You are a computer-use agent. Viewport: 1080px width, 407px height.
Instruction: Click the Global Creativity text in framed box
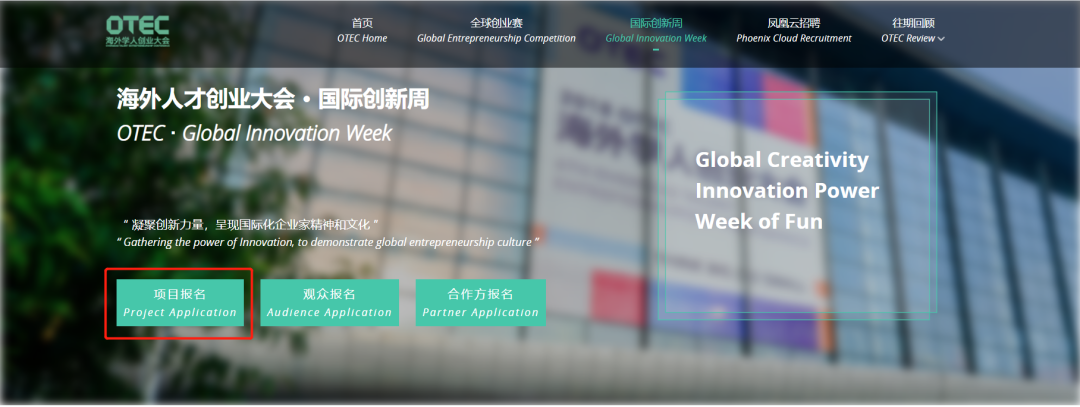point(782,160)
